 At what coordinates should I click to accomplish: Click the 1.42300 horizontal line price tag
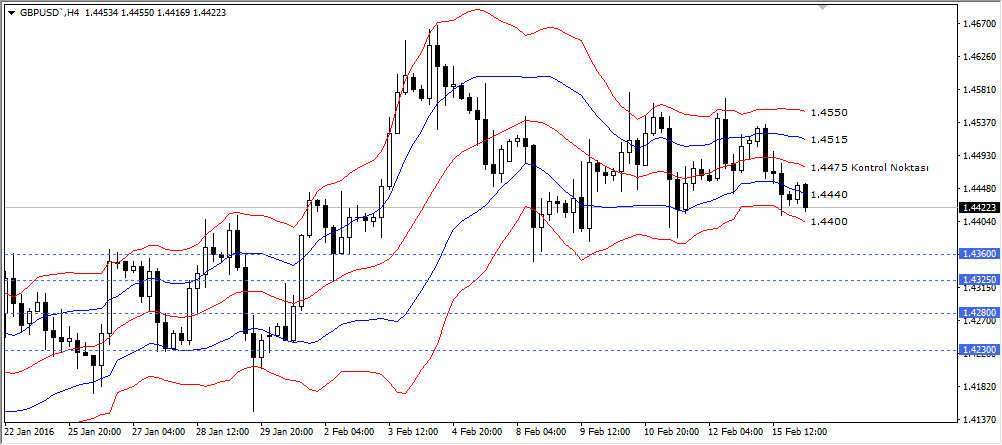[978, 350]
